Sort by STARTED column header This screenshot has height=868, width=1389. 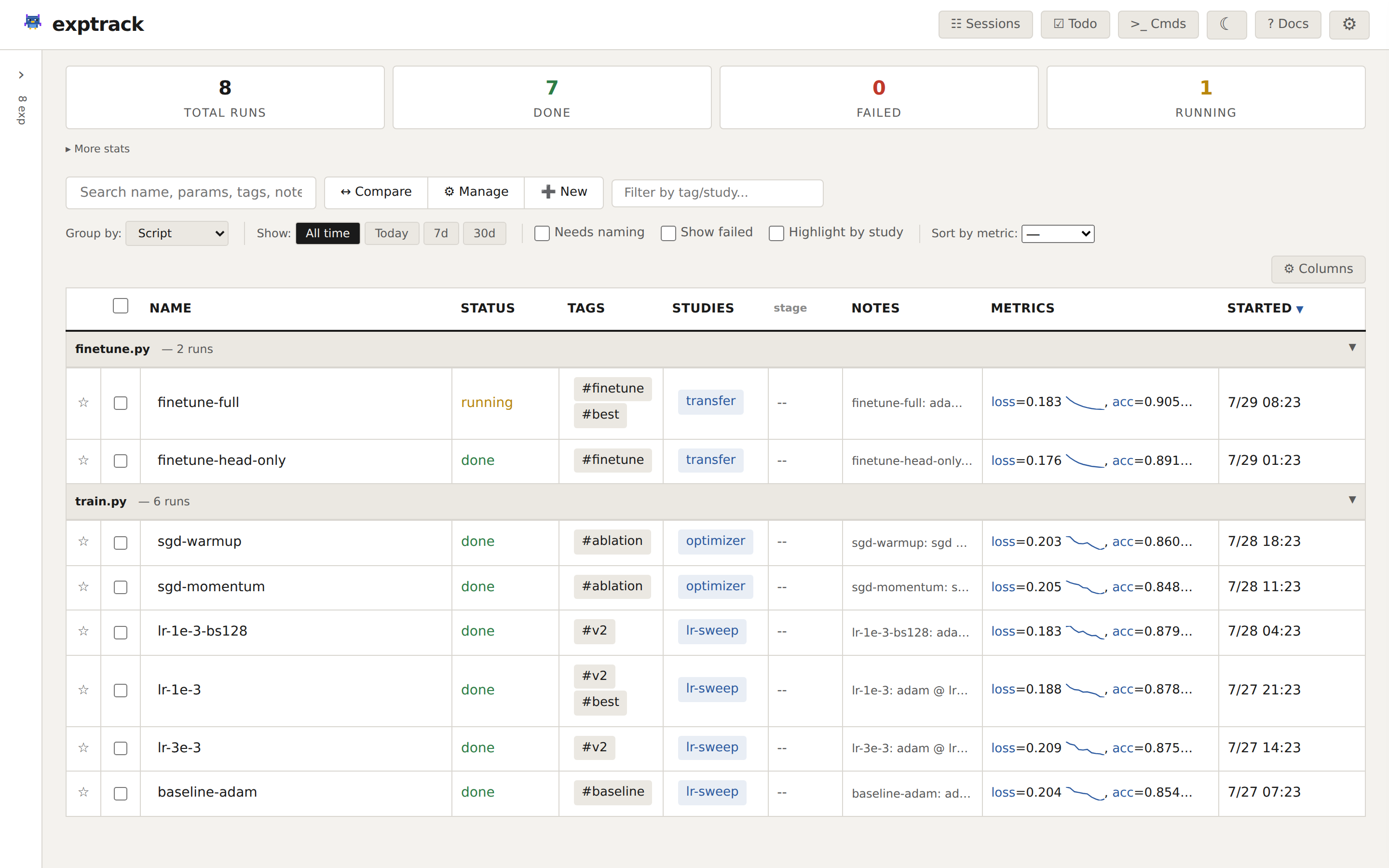coord(1265,308)
